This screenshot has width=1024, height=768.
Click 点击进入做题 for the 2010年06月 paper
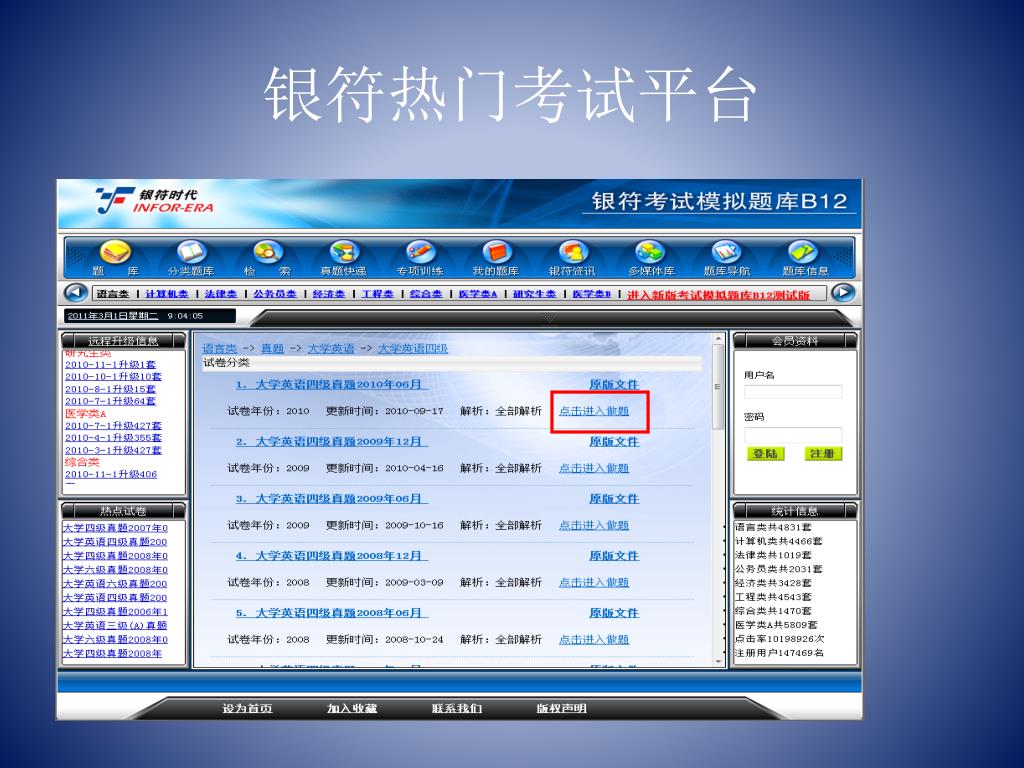tap(594, 411)
